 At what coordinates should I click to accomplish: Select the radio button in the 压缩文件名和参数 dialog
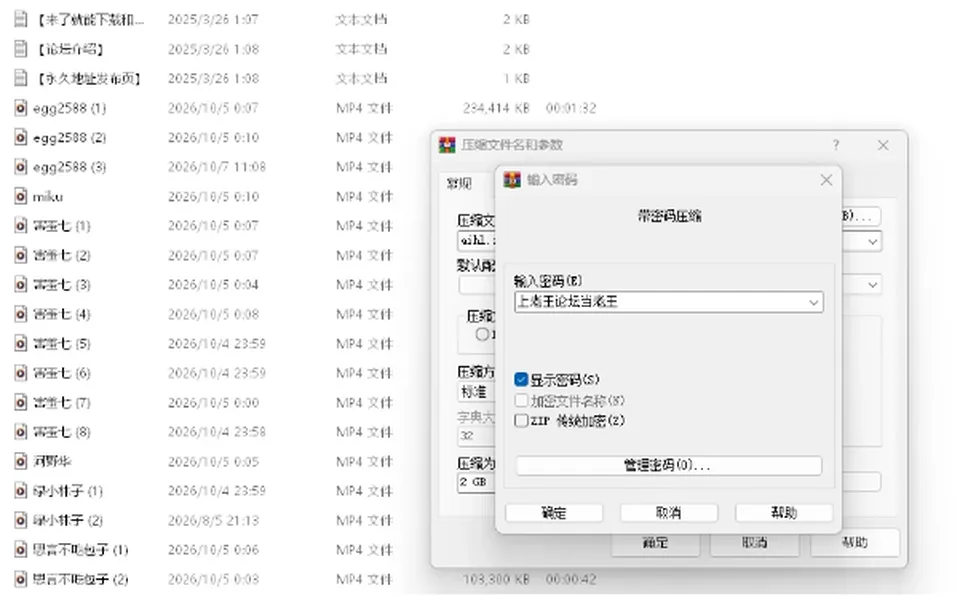(482, 334)
